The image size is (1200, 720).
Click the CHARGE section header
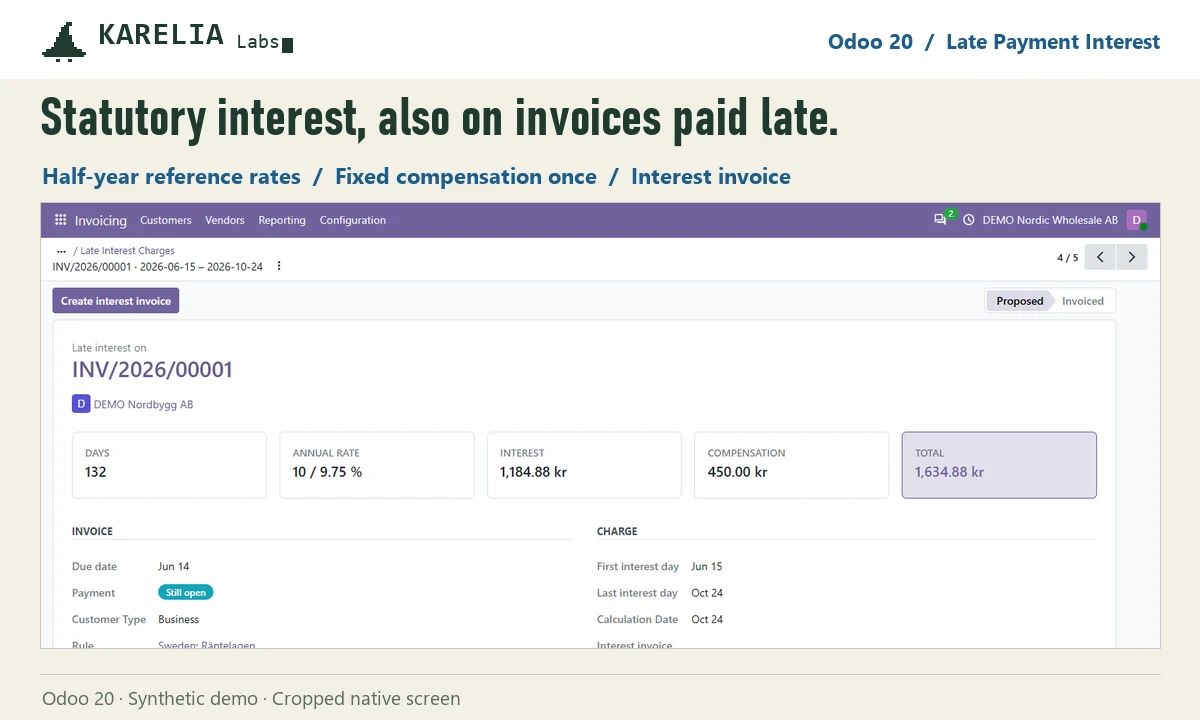click(617, 531)
